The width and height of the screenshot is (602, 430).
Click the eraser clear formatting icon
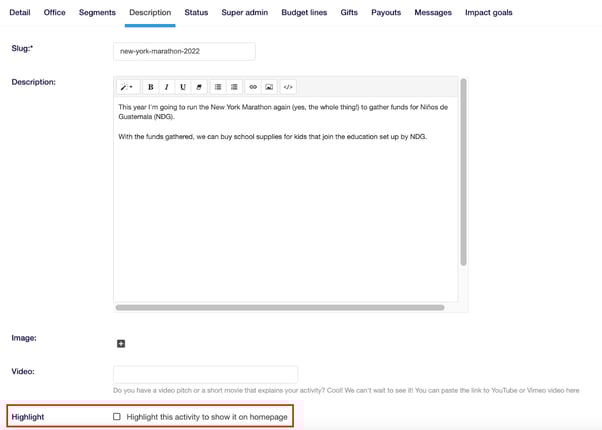tap(199, 87)
